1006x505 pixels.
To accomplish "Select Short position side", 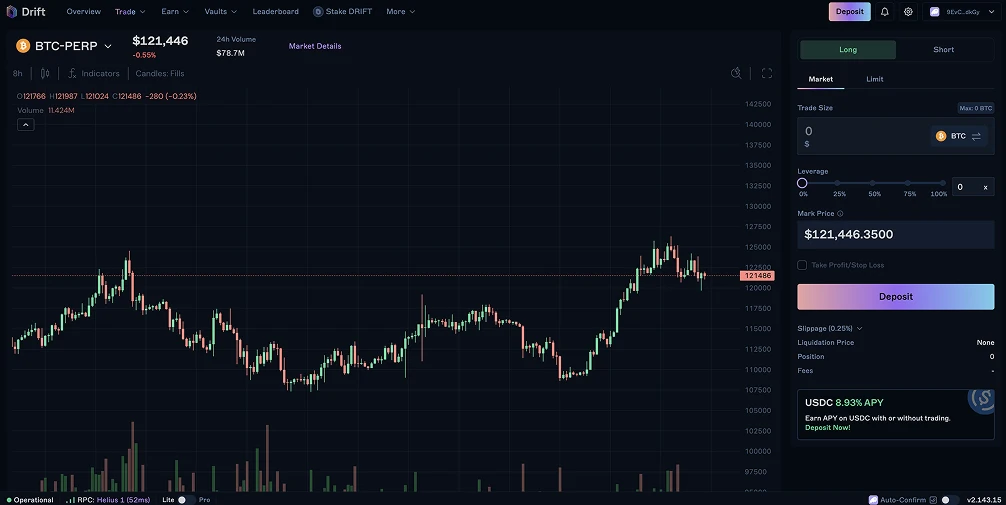I will click(x=944, y=49).
